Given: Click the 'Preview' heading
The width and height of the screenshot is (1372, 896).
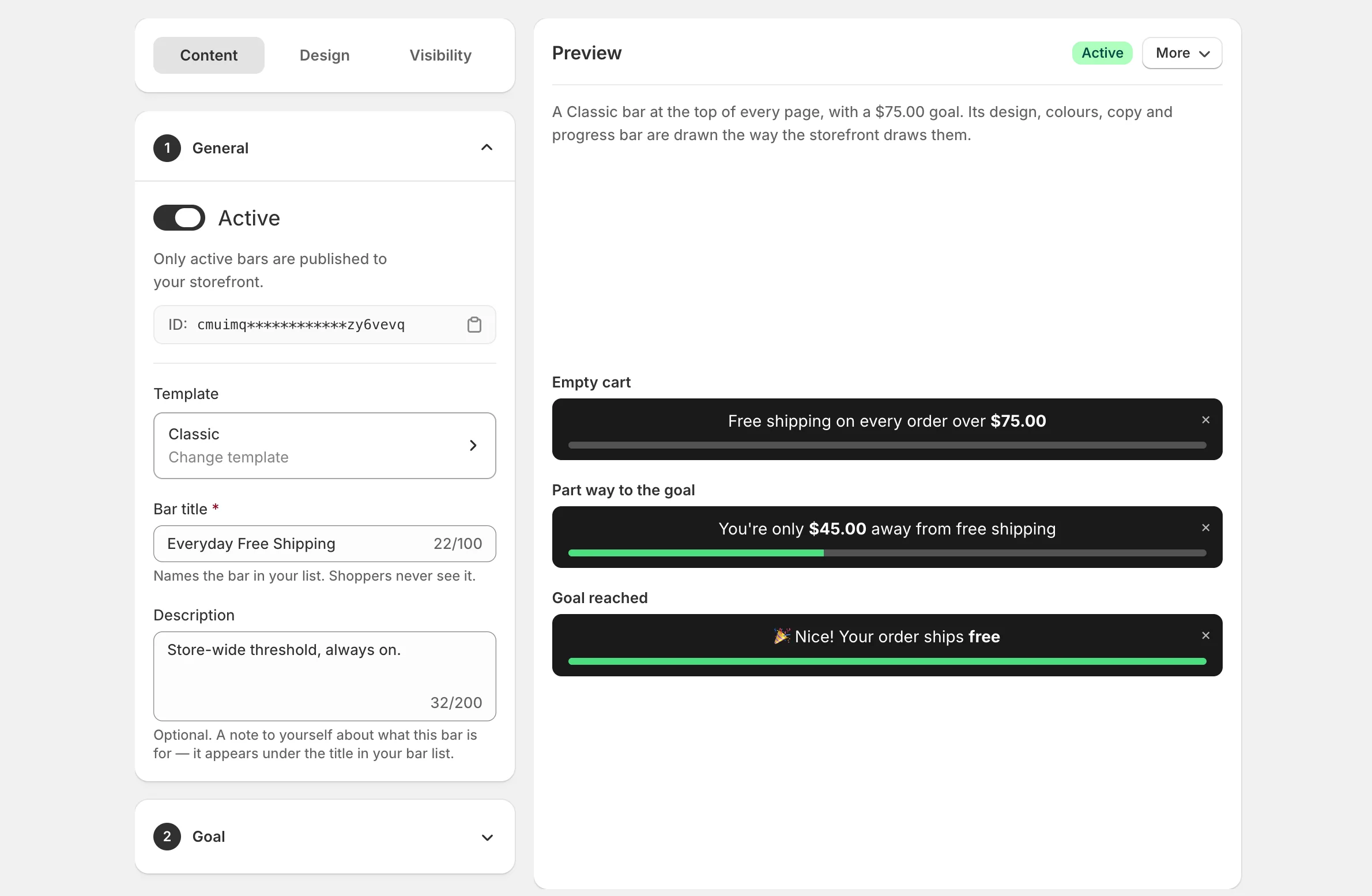Looking at the screenshot, I should pos(587,53).
